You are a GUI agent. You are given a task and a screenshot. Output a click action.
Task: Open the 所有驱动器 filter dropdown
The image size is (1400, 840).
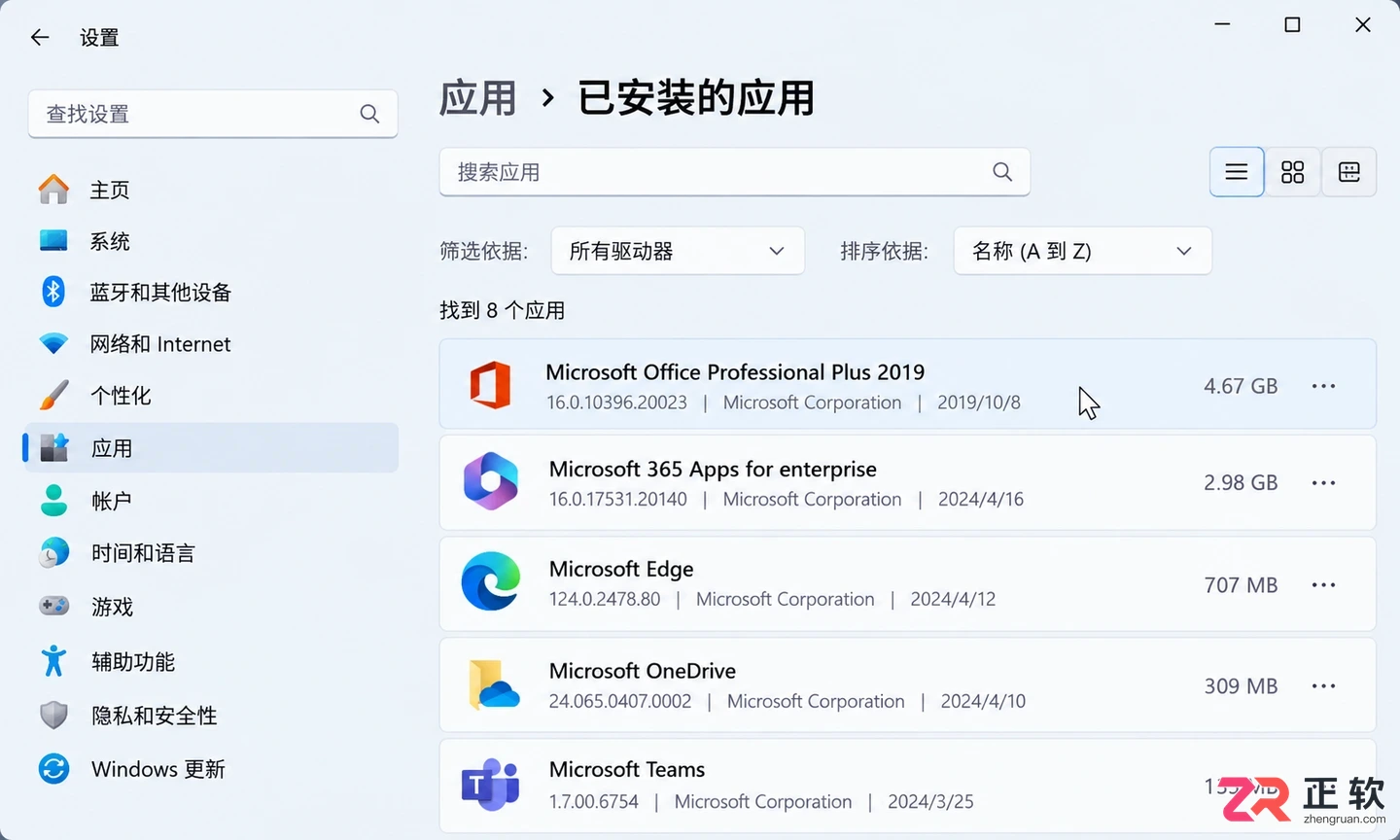(x=678, y=251)
